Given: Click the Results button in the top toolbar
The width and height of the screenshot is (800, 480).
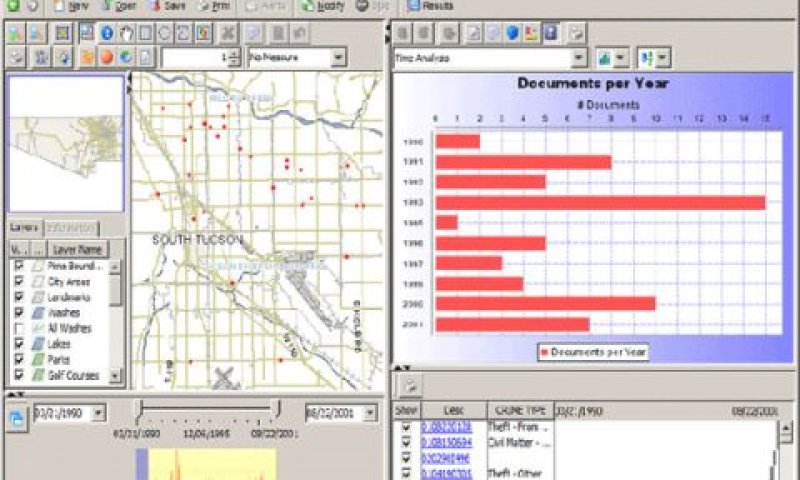Looking at the screenshot, I should (431, 6).
